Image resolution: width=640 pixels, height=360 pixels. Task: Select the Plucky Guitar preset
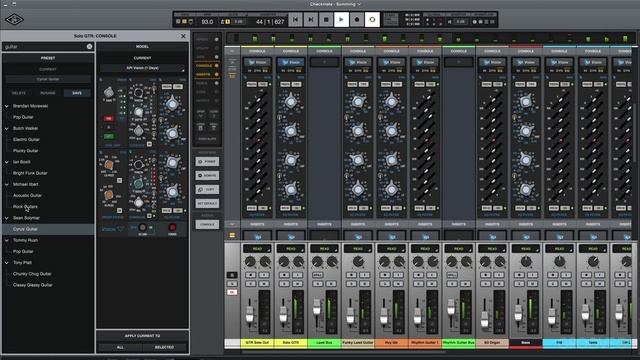26,151
